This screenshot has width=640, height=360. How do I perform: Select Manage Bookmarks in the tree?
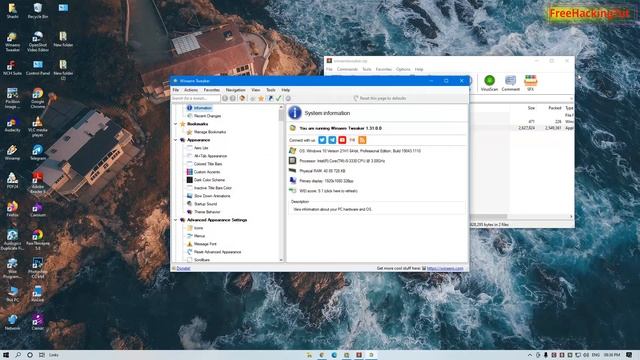(210, 132)
